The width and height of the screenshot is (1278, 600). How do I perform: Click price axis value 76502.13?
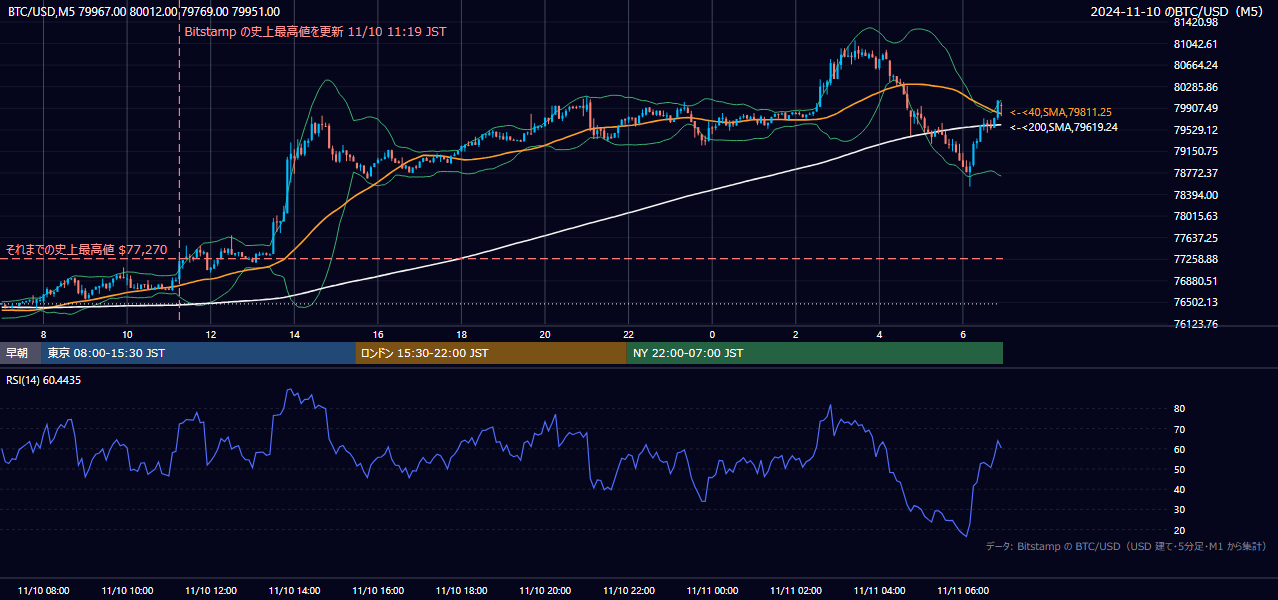click(x=1196, y=302)
